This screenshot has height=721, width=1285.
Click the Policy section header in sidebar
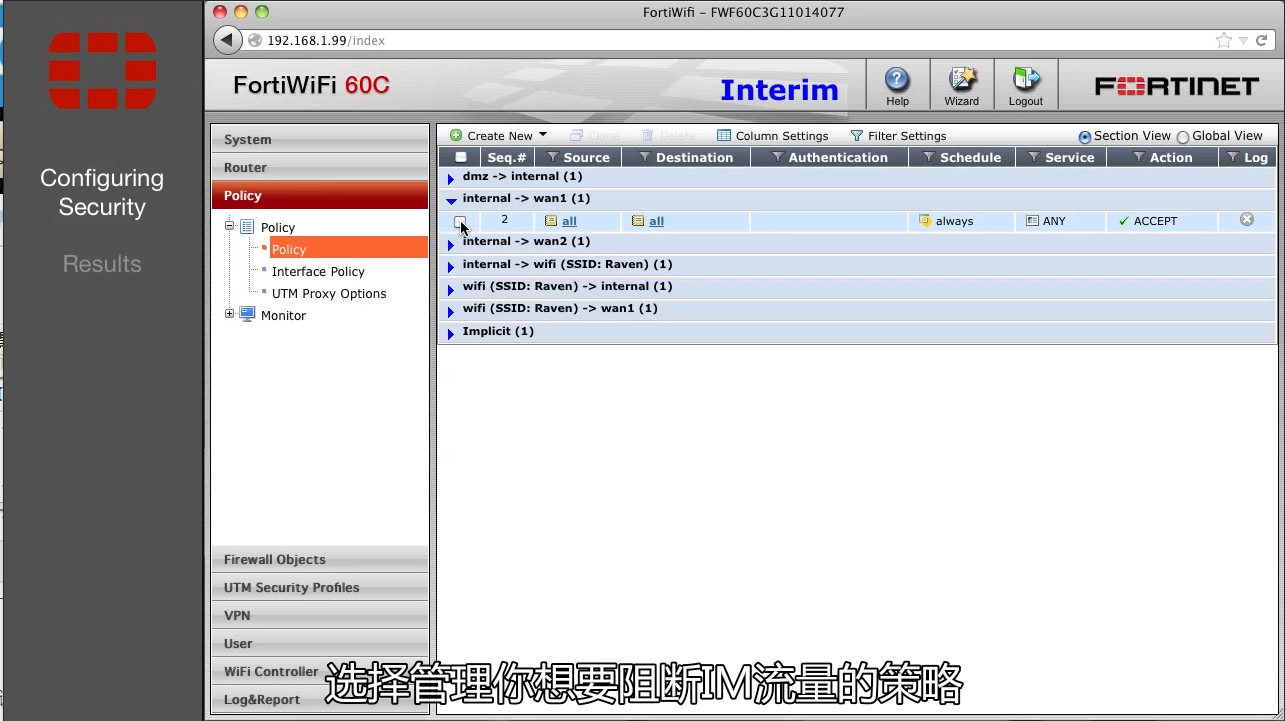point(319,195)
